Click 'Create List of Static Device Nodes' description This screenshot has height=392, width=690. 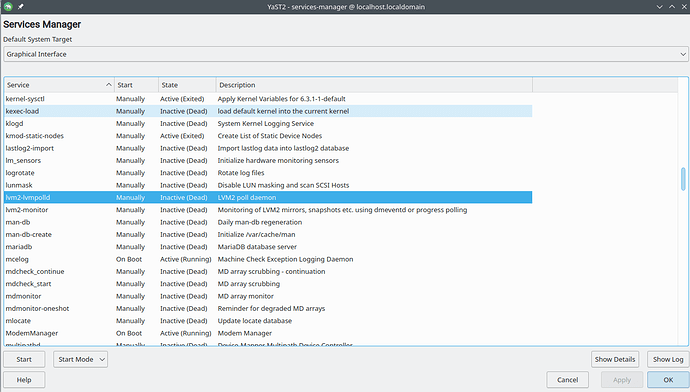point(270,136)
